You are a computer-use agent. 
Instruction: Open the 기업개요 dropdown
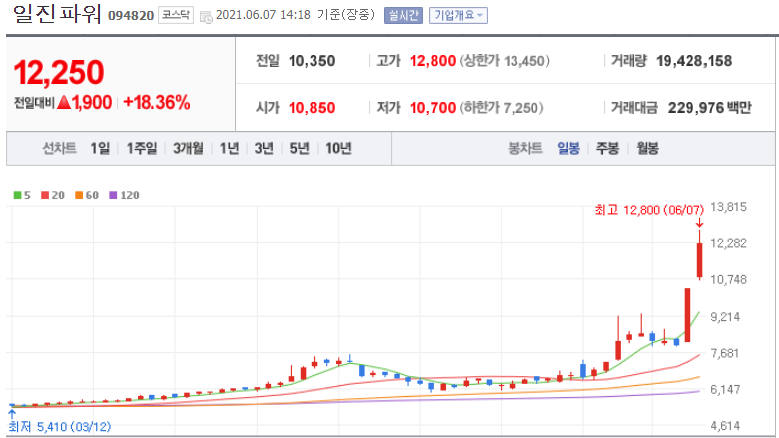tap(458, 15)
